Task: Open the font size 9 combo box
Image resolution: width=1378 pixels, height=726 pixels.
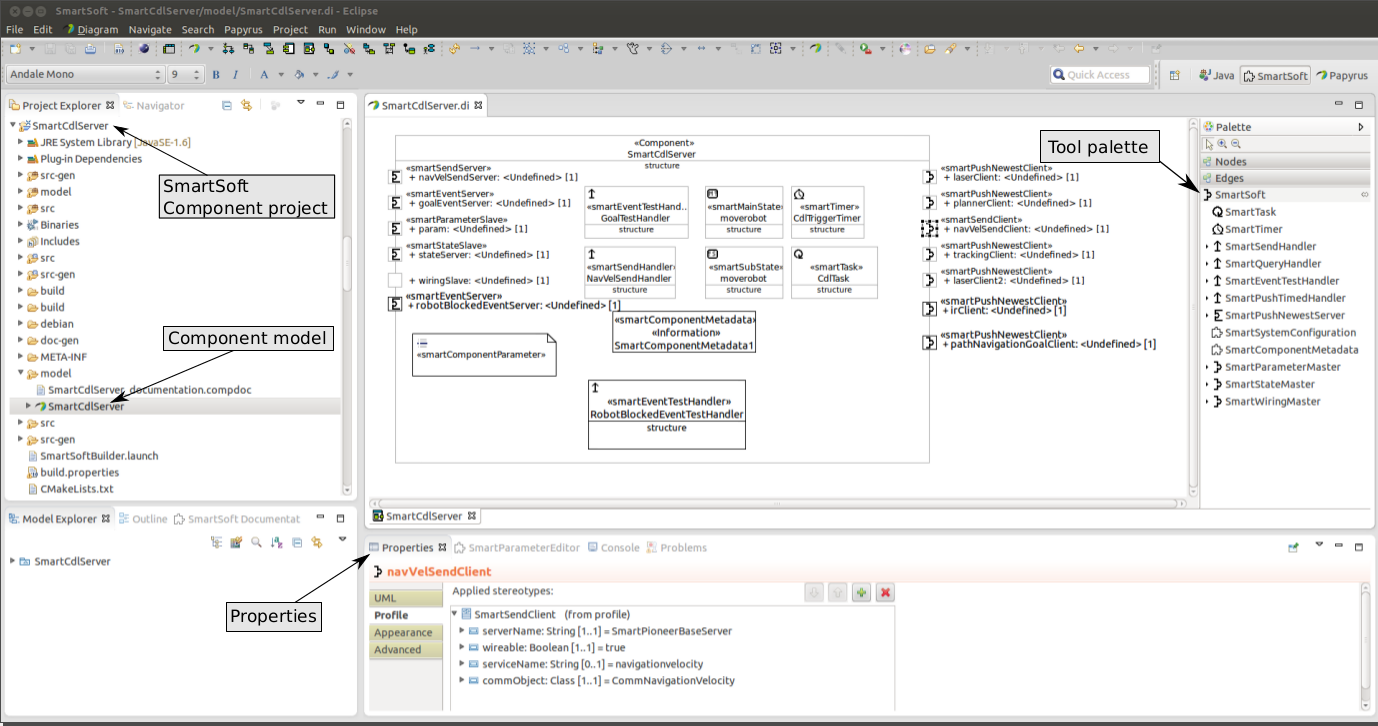Action: [x=186, y=74]
